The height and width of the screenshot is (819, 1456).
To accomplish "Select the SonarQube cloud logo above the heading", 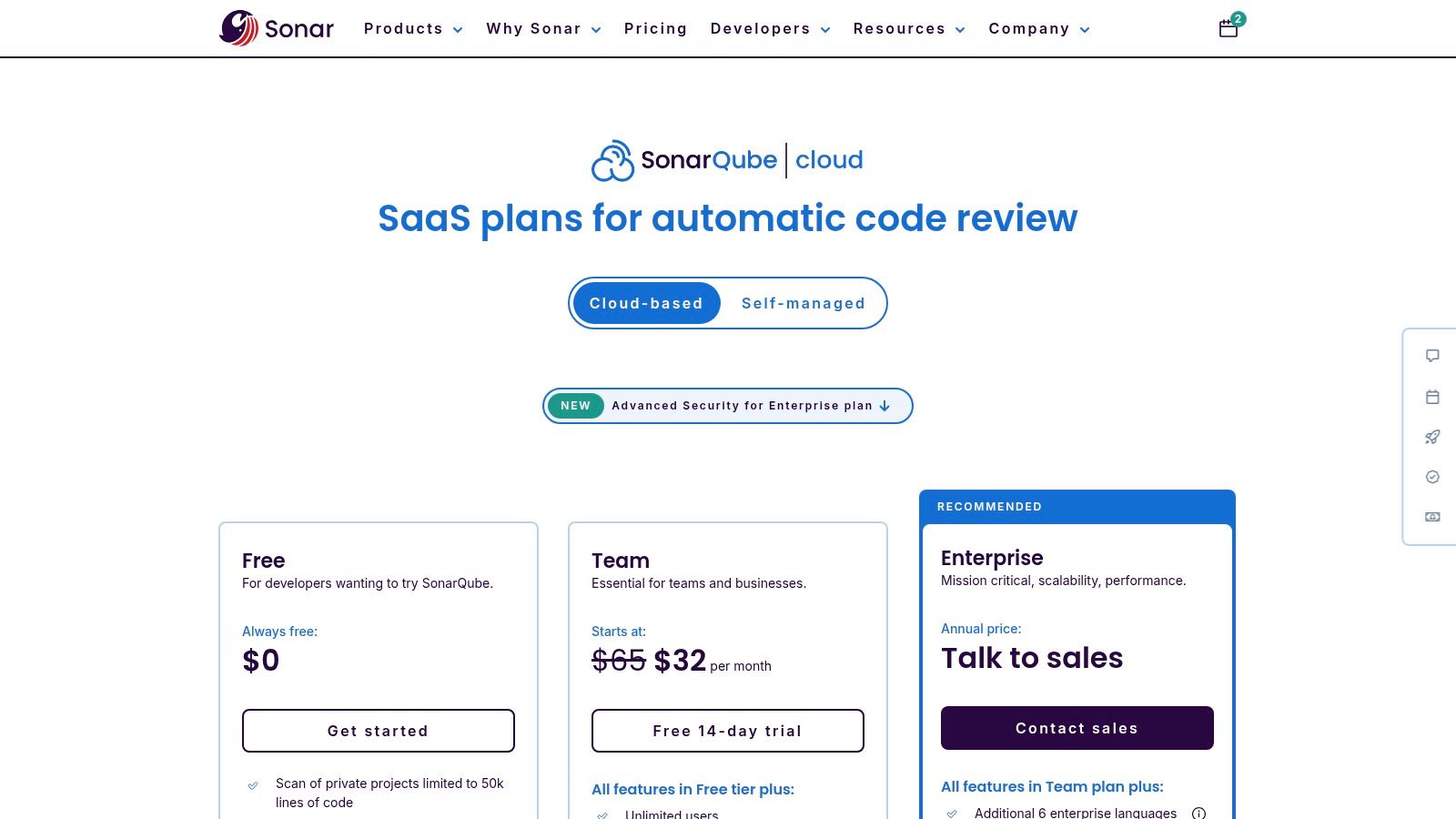I will coord(727,160).
